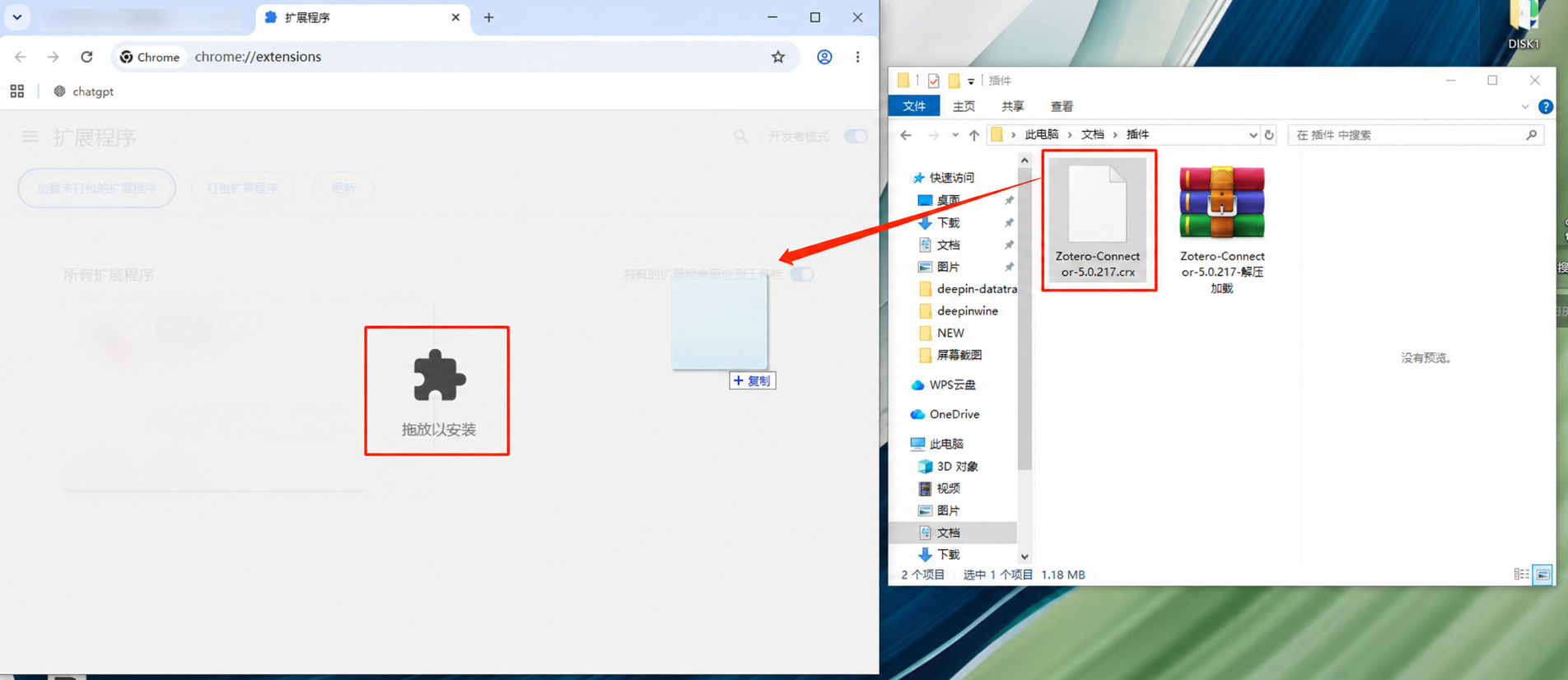
Task: Open the chatgpt bookmark
Action: [84, 91]
